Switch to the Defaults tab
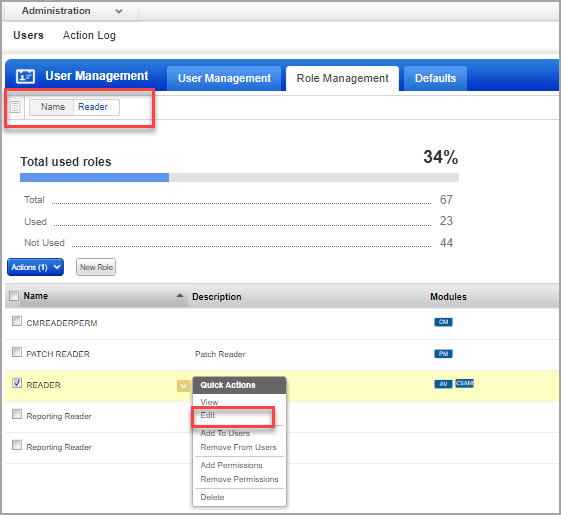The height and width of the screenshot is (515, 561). click(x=435, y=78)
